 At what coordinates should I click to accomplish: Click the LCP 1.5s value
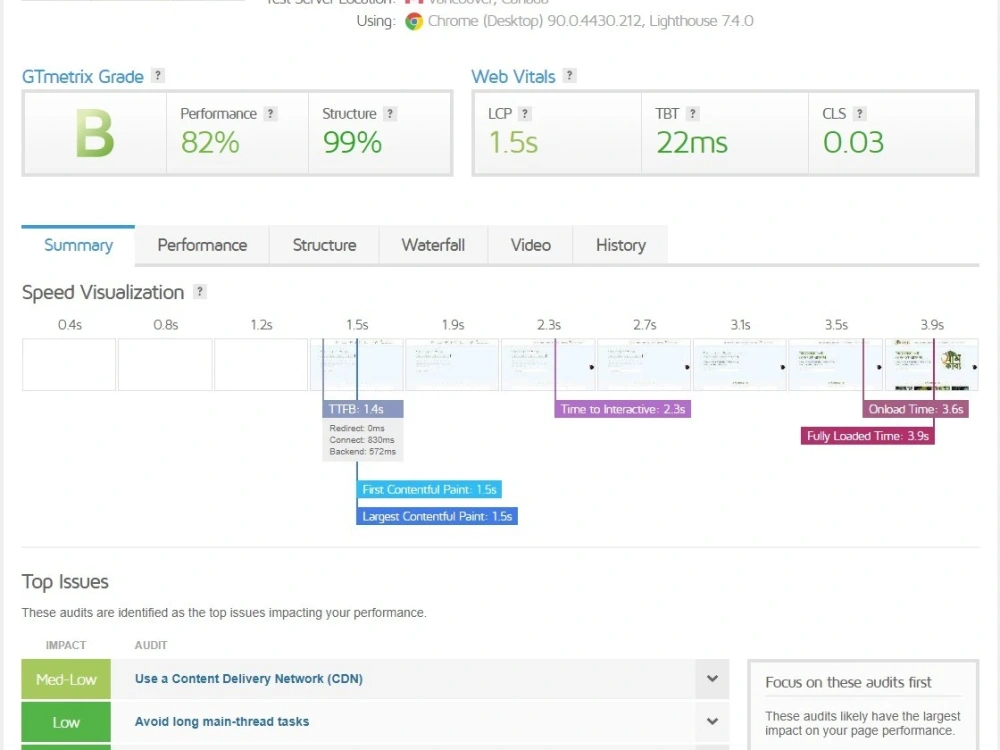tap(513, 142)
